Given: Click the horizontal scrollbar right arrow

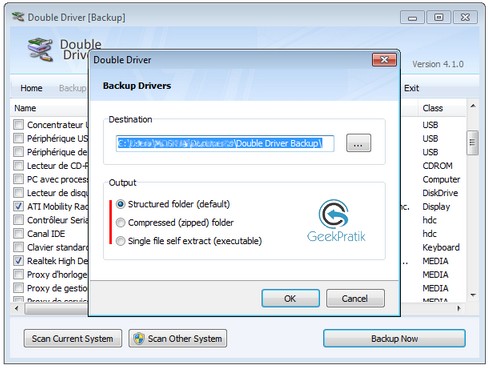Looking at the screenshot, I should point(459,308).
